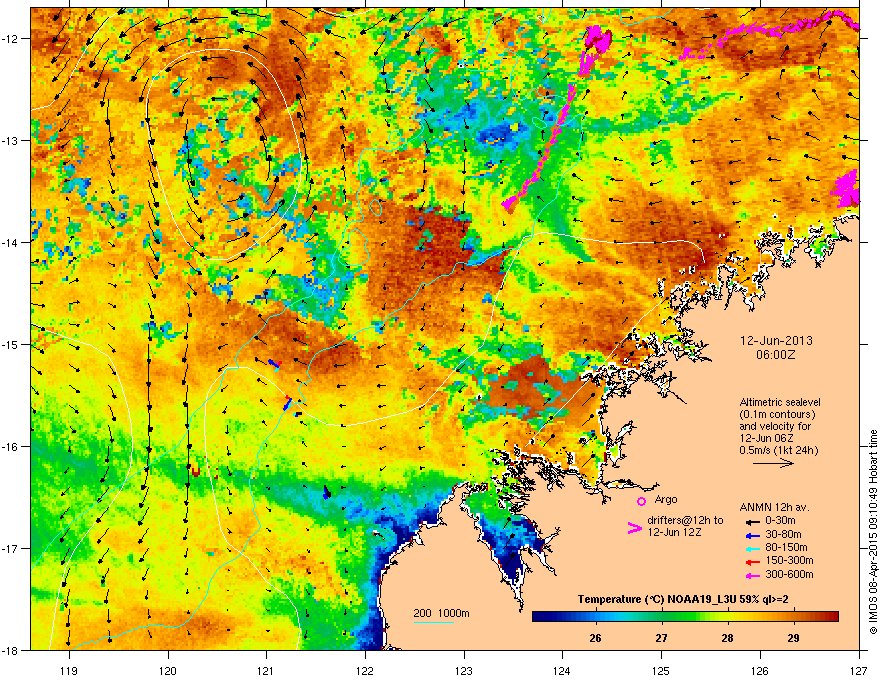Viewport: 880px width, 680px height.
Task: Click the cyan 80-150m ANMN arrow symbol
Action: pos(752,549)
